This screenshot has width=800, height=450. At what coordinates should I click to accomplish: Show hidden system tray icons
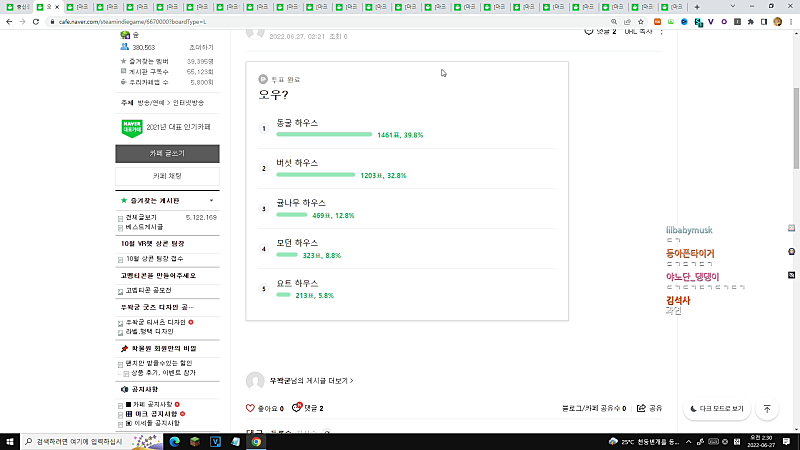pyautogui.click(x=688, y=442)
